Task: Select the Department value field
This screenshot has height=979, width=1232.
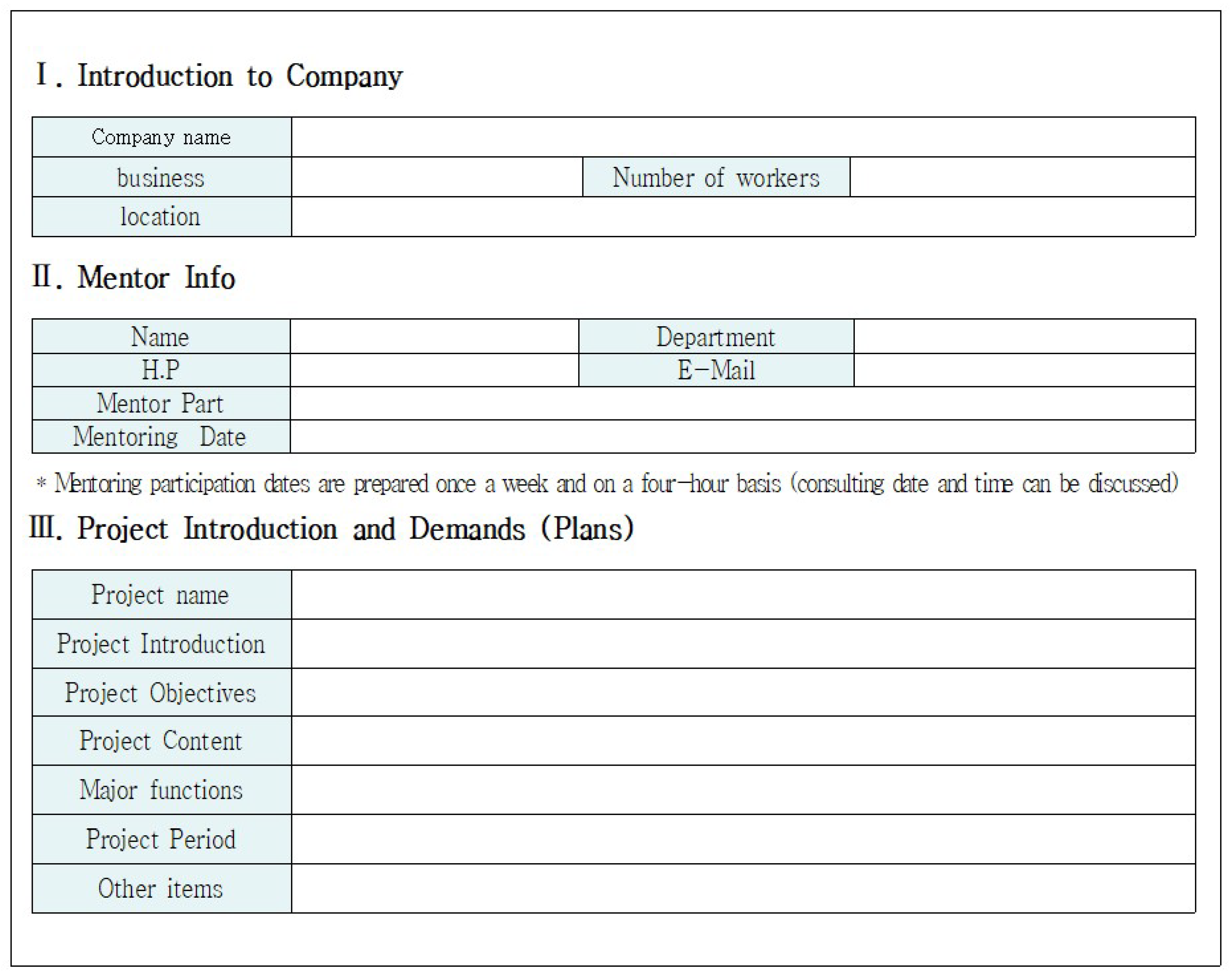Action: coord(1024,336)
